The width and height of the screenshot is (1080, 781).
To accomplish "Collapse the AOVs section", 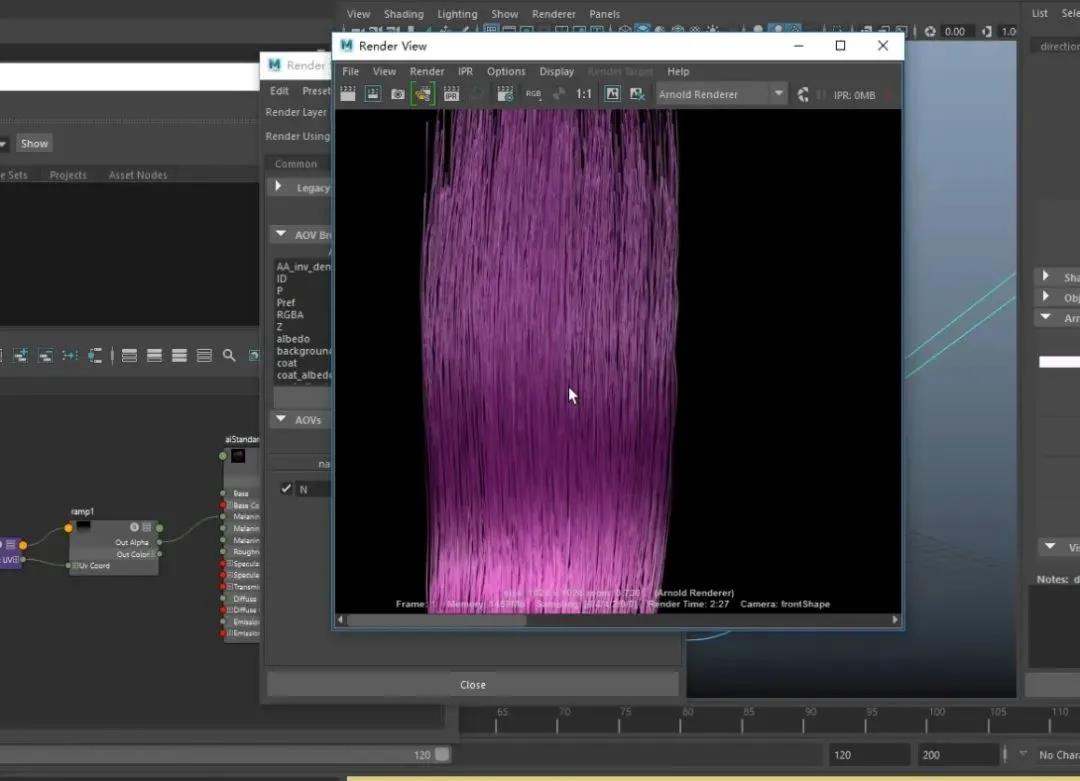I will (x=281, y=419).
